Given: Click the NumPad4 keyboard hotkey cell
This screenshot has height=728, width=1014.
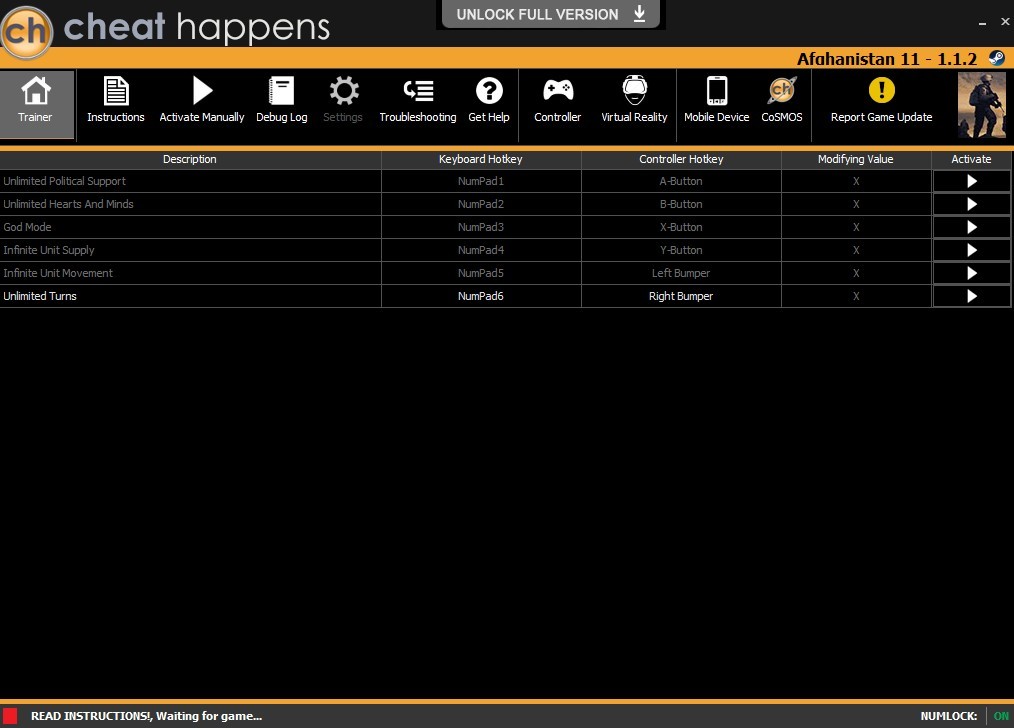Looking at the screenshot, I should click(481, 250).
